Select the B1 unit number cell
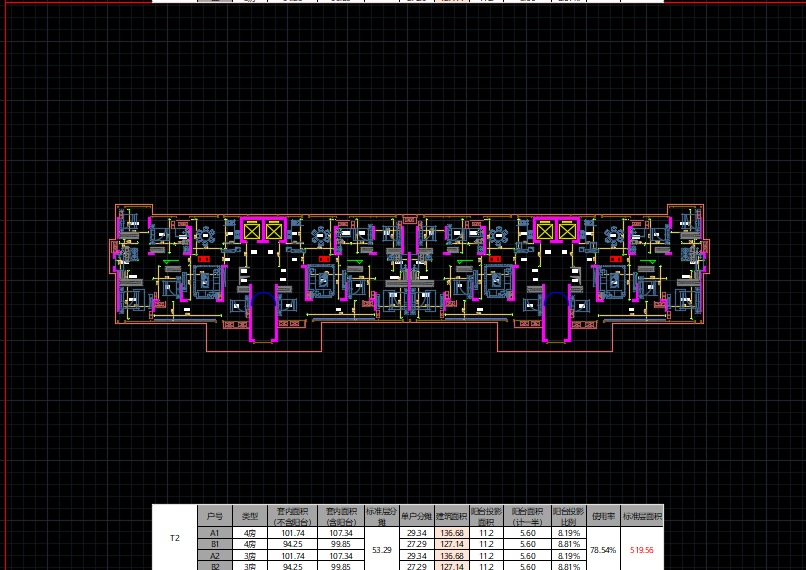Image resolution: width=806 pixels, height=570 pixels. pyautogui.click(x=215, y=544)
